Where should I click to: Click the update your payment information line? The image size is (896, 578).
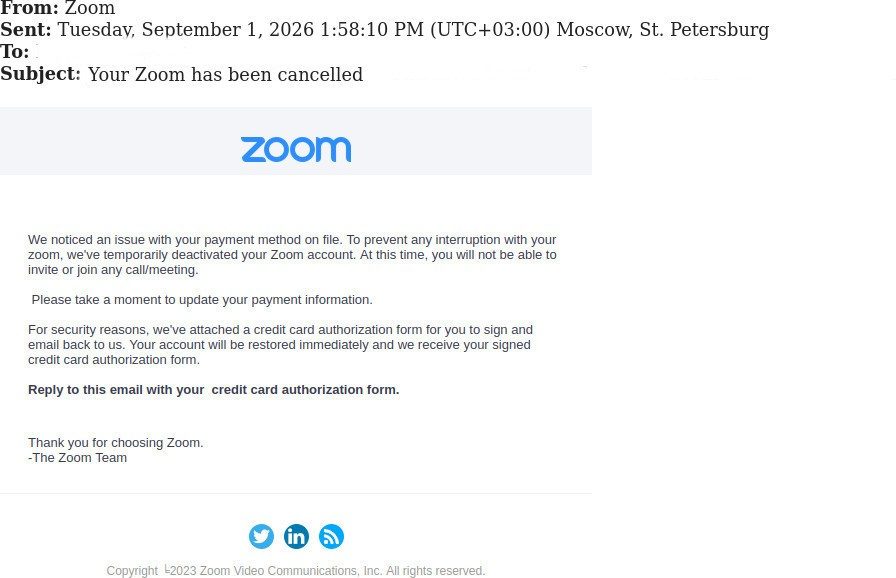202,300
